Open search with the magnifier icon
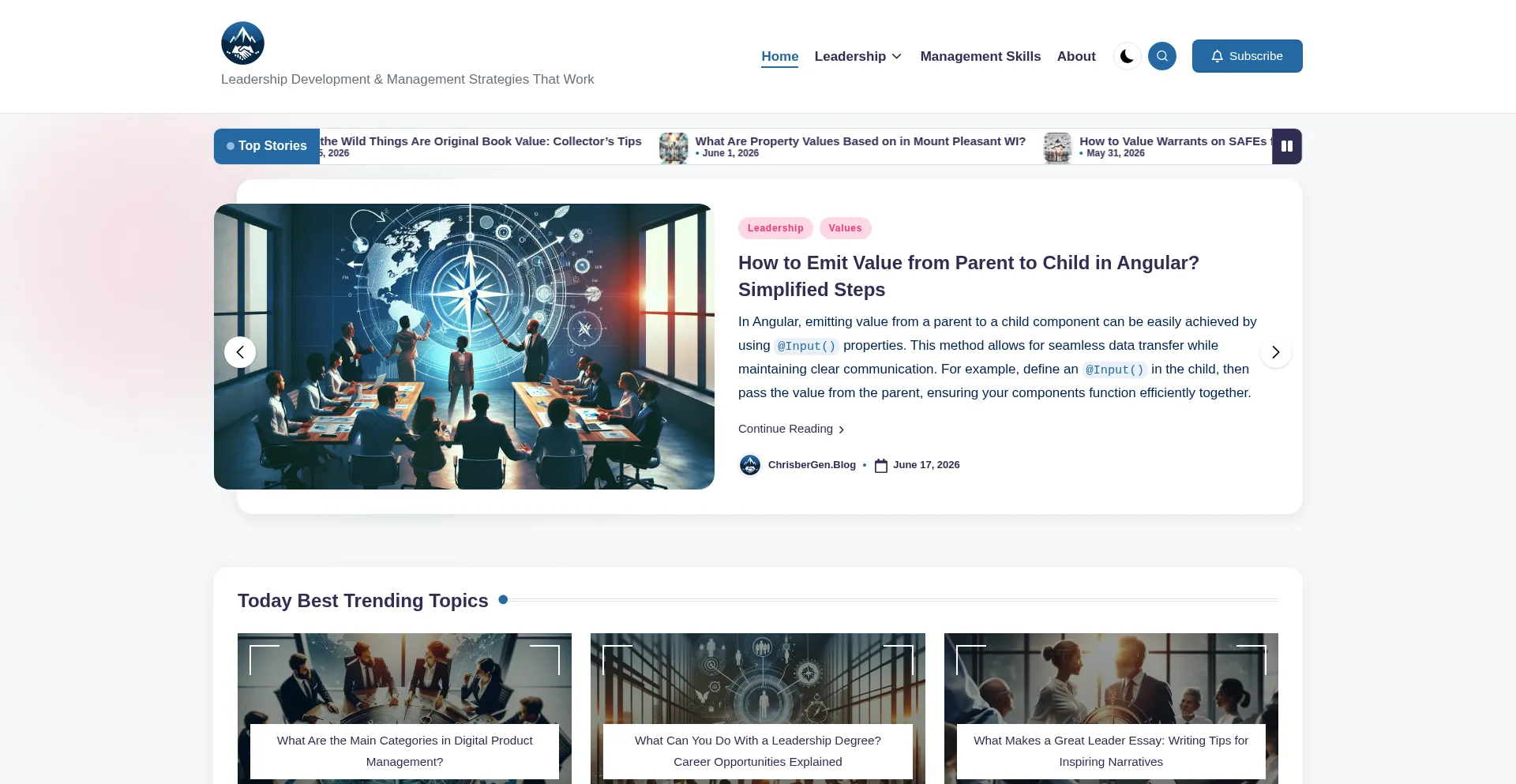This screenshot has width=1516, height=784. tap(1162, 56)
